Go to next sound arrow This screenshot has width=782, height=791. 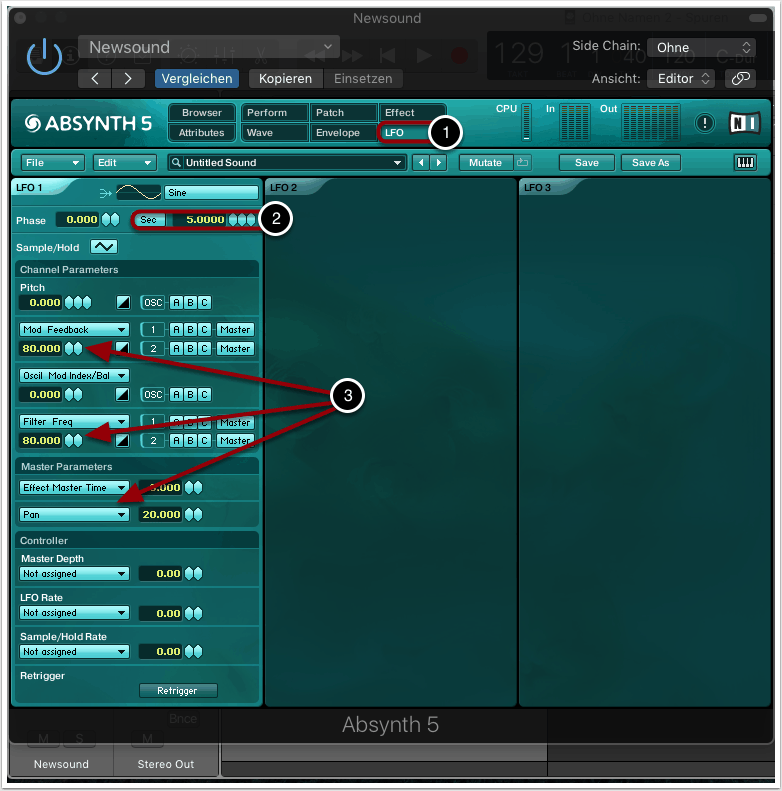pyautogui.click(x=438, y=162)
